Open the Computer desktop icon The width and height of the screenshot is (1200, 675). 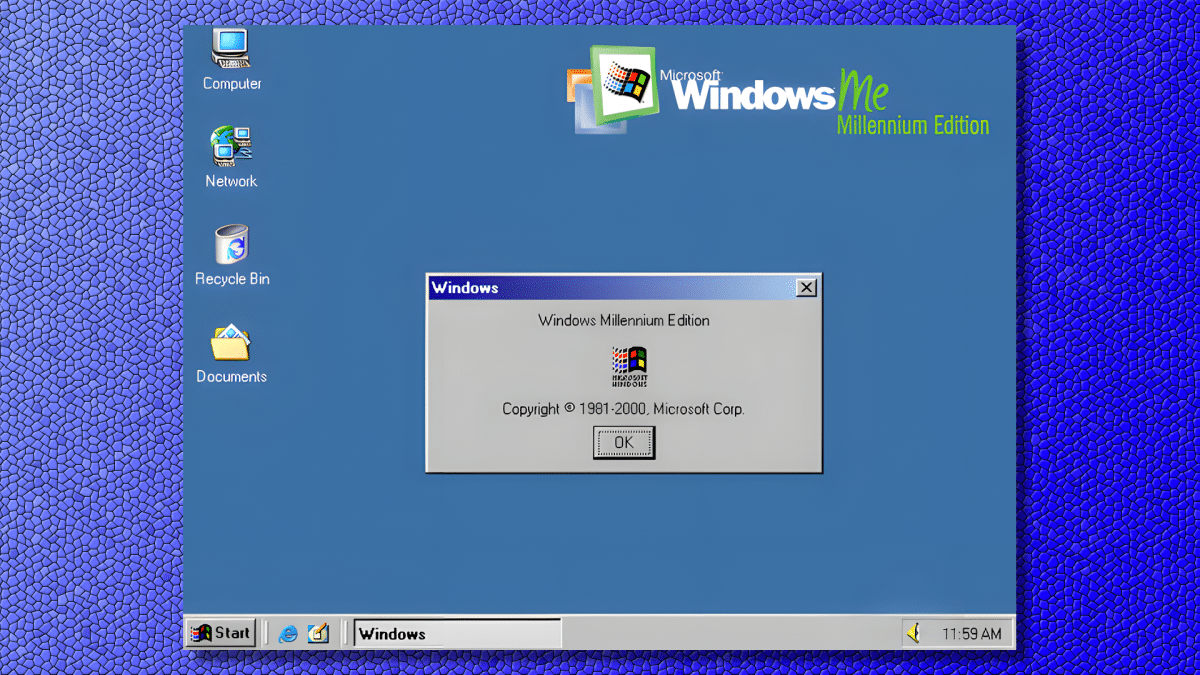pyautogui.click(x=230, y=50)
